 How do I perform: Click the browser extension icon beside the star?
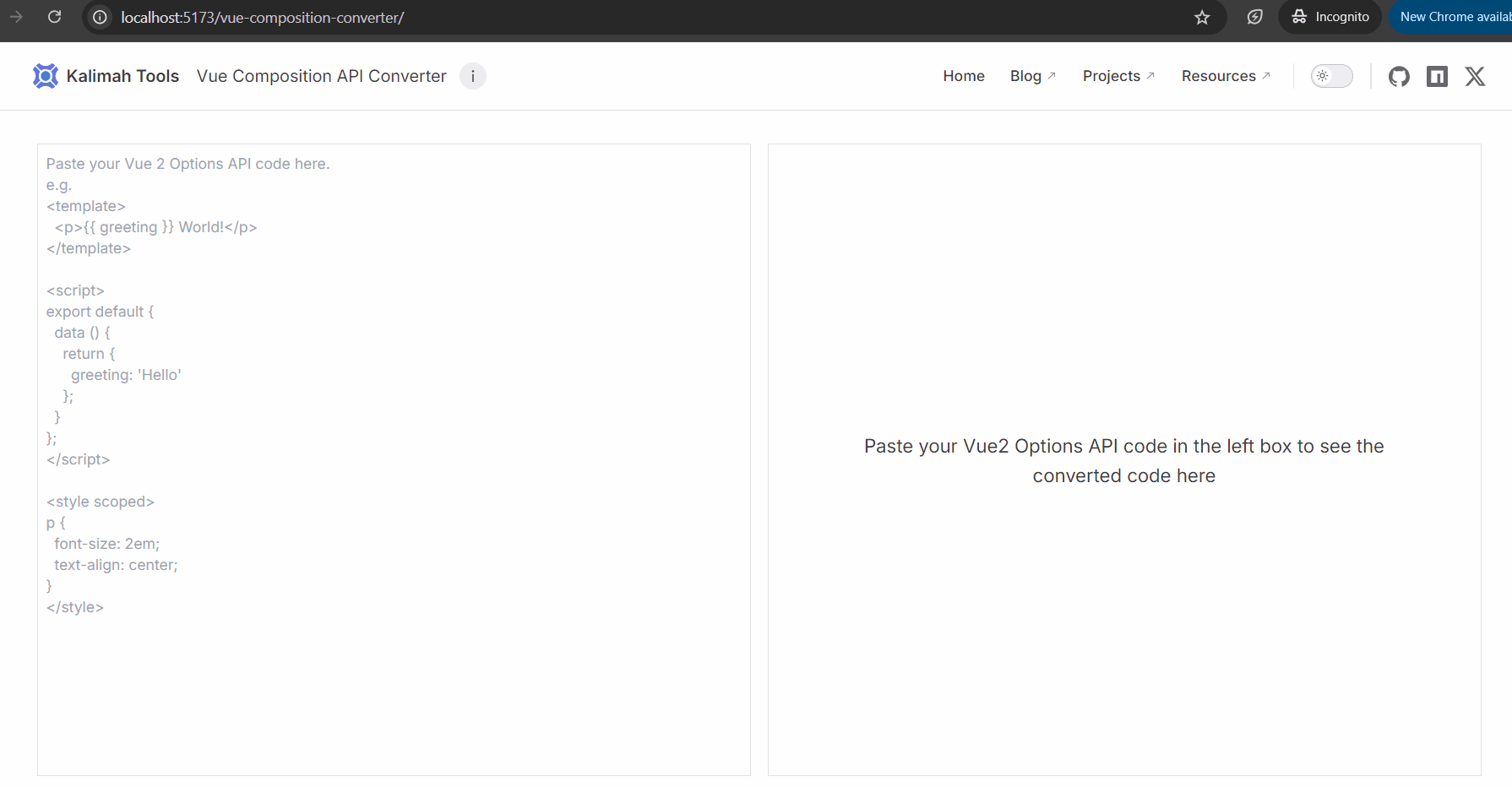1254,17
